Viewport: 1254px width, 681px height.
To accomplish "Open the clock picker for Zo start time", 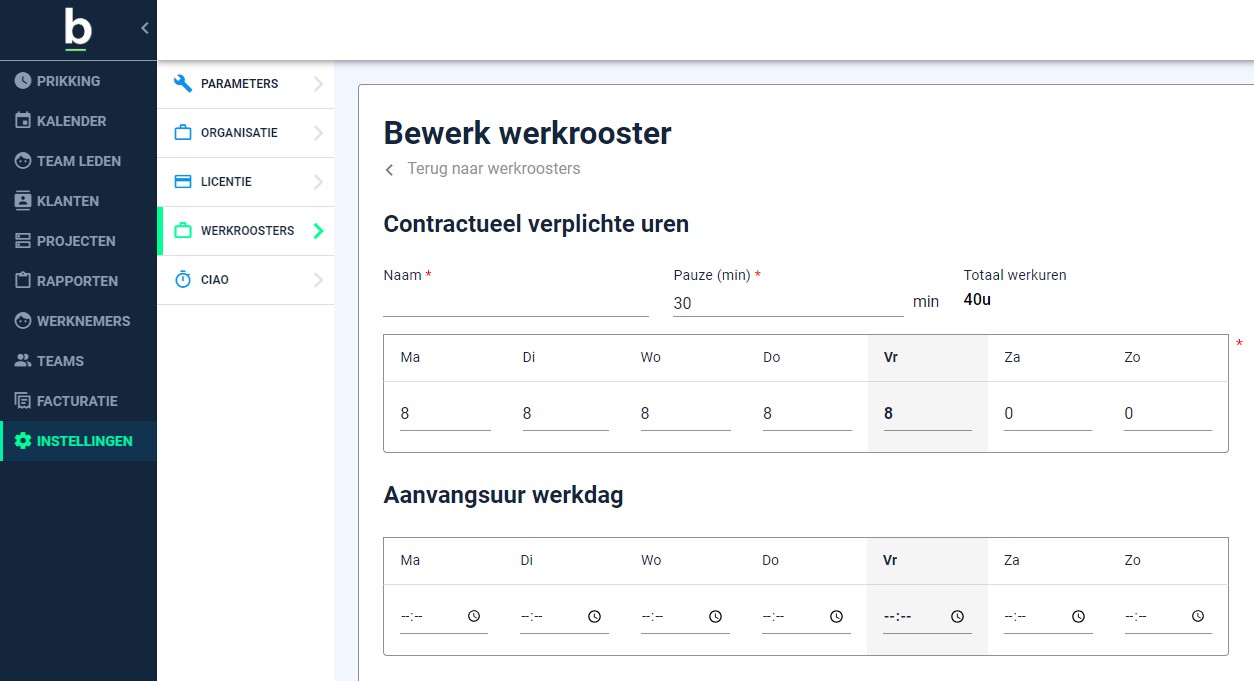I will coord(1198,617).
